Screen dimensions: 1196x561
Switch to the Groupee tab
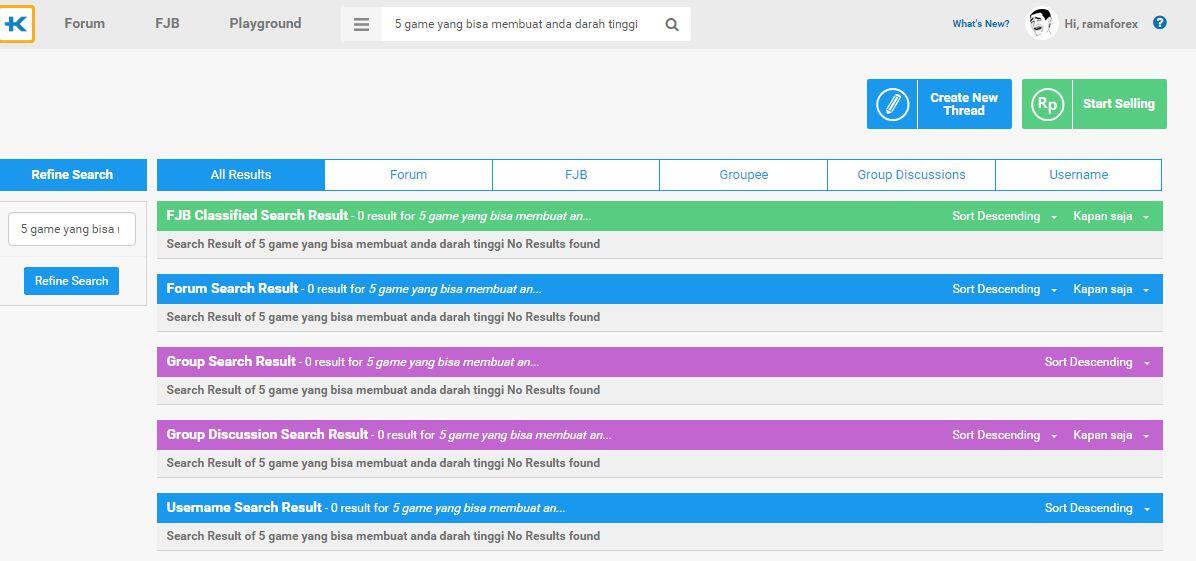[x=744, y=175]
